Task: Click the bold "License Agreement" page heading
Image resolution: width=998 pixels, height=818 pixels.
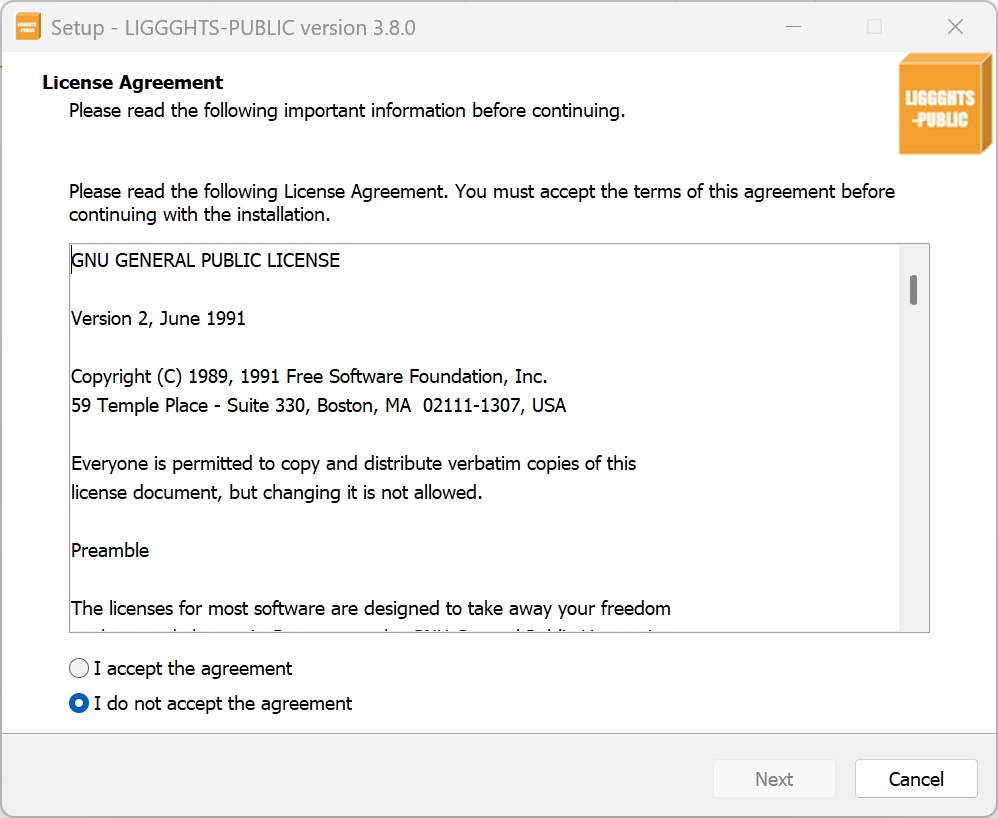Action: coord(133,83)
